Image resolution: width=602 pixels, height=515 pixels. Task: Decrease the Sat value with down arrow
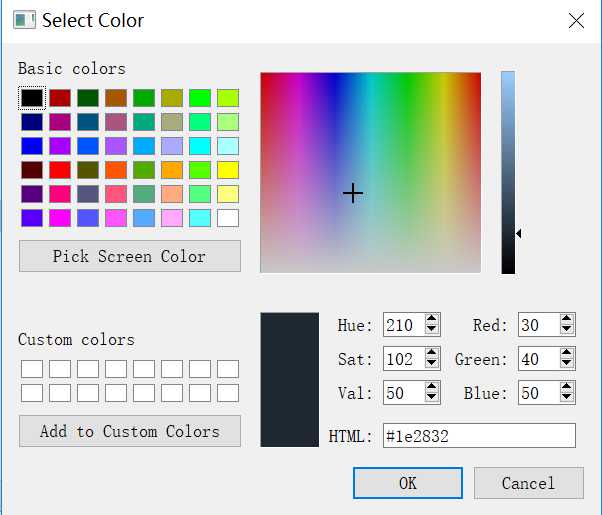tap(432, 363)
